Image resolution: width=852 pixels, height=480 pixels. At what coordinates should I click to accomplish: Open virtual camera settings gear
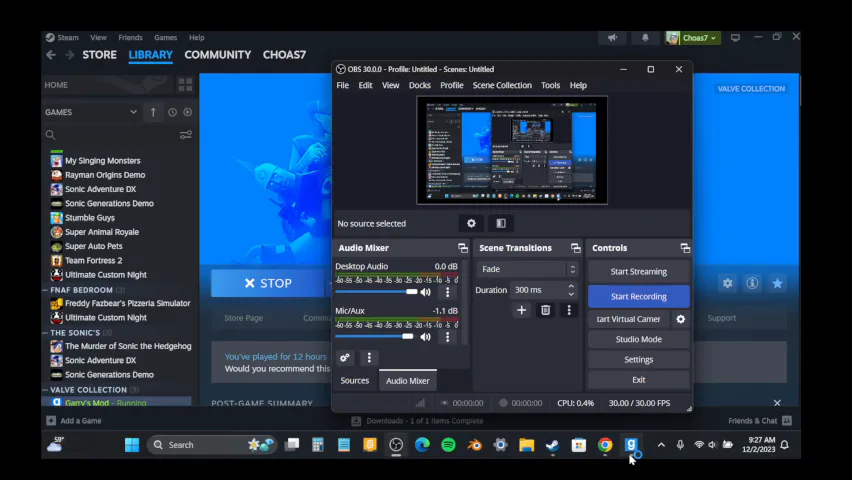point(680,319)
